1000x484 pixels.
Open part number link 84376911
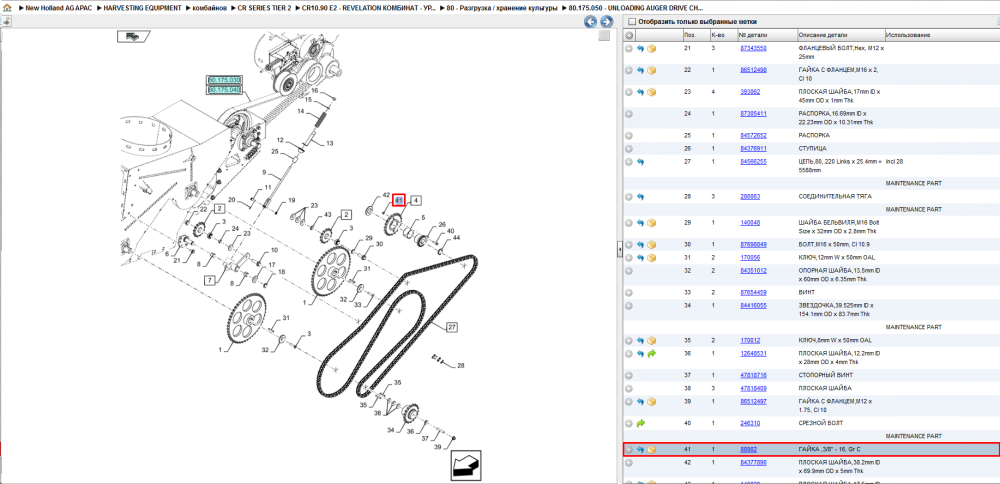[x=753, y=149]
